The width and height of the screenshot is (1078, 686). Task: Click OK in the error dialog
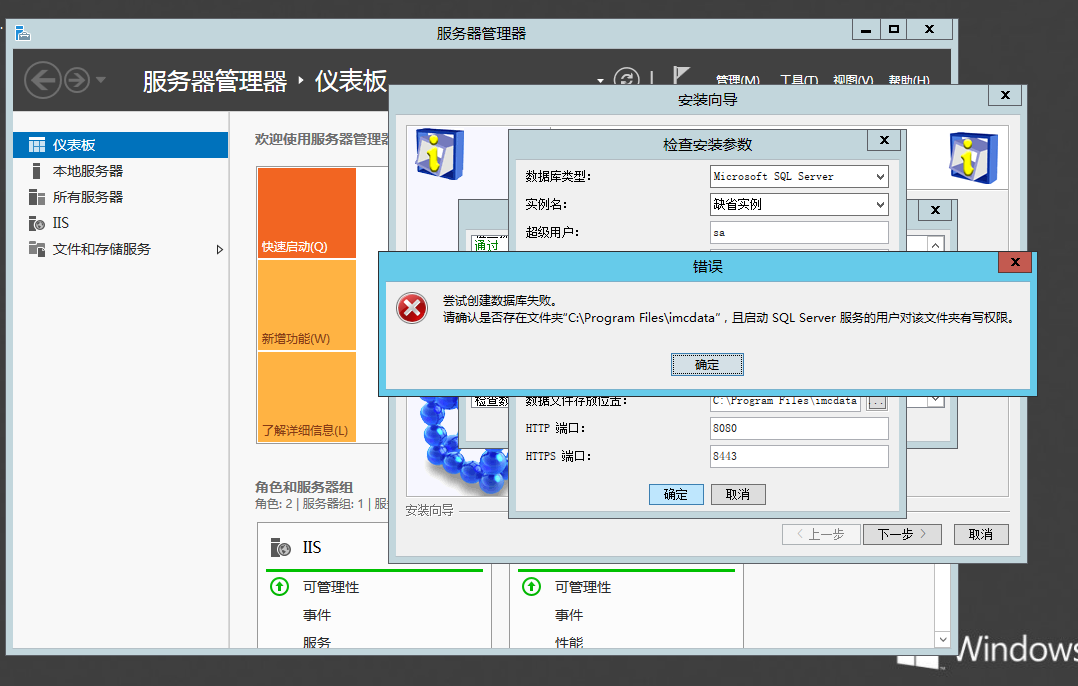707,364
